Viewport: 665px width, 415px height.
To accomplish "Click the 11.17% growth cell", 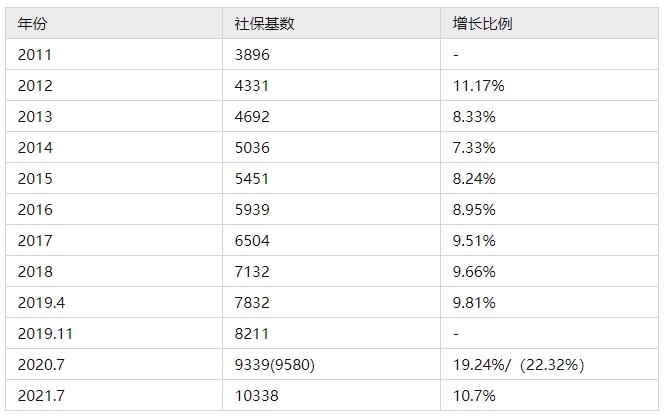I will (x=479, y=85).
